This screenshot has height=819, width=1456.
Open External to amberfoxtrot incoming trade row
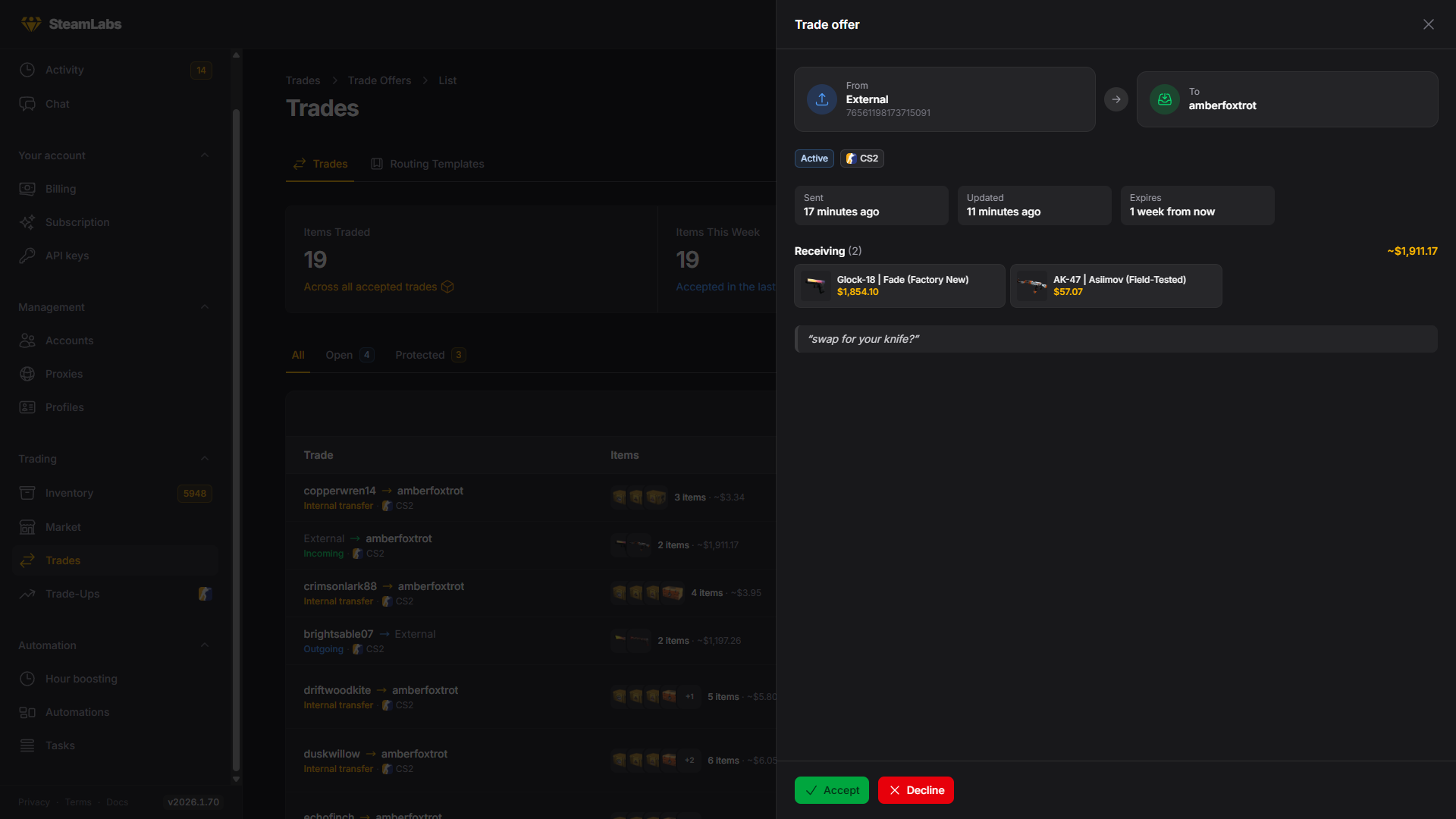531,545
